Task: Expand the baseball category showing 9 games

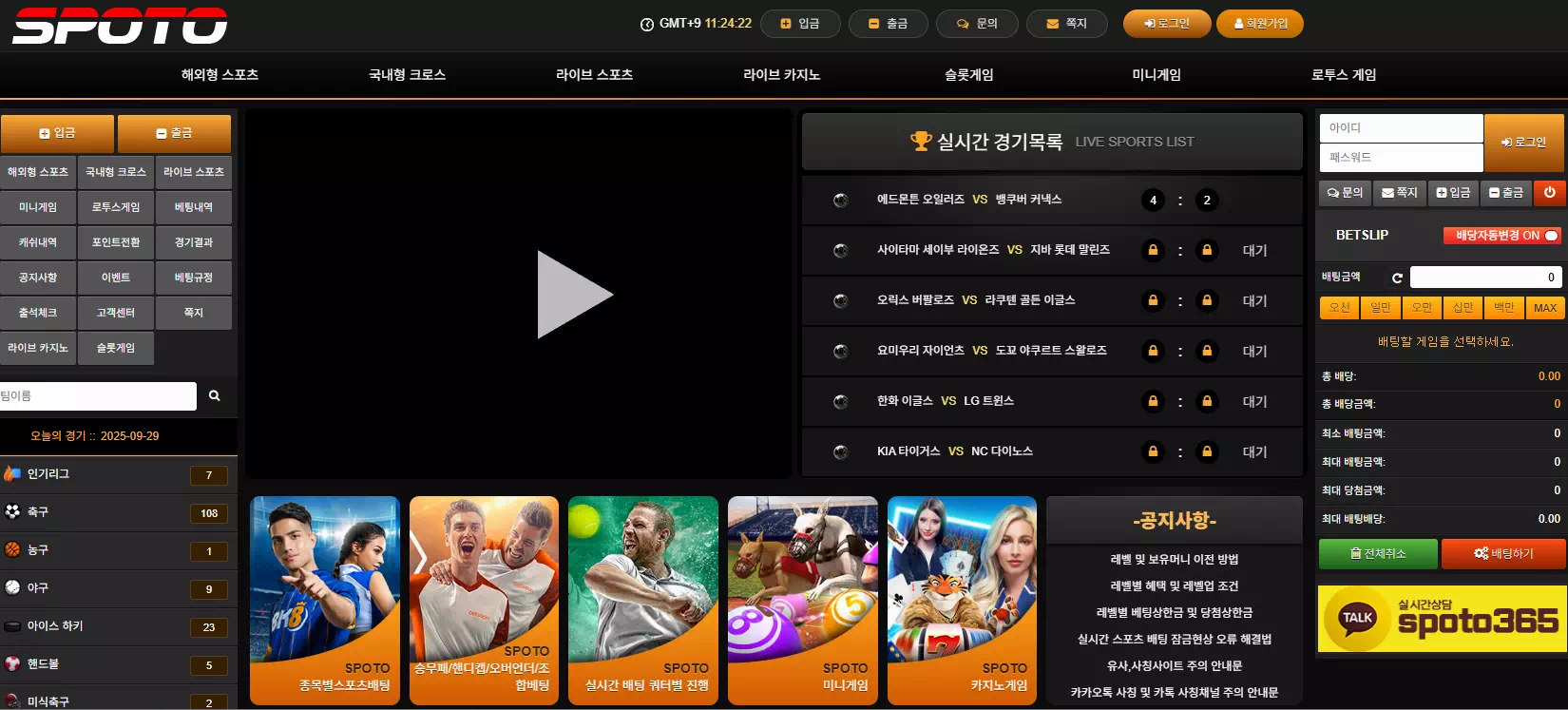Action: click(x=118, y=588)
